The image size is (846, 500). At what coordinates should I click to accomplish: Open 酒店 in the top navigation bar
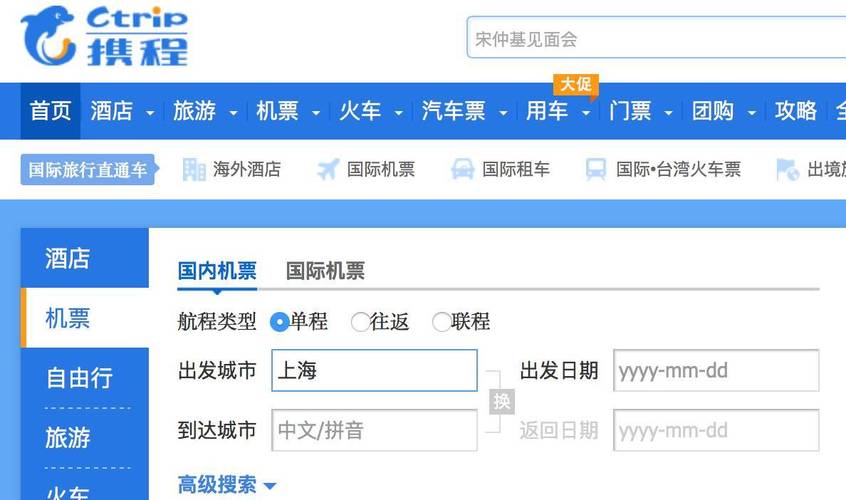pyautogui.click(x=112, y=111)
